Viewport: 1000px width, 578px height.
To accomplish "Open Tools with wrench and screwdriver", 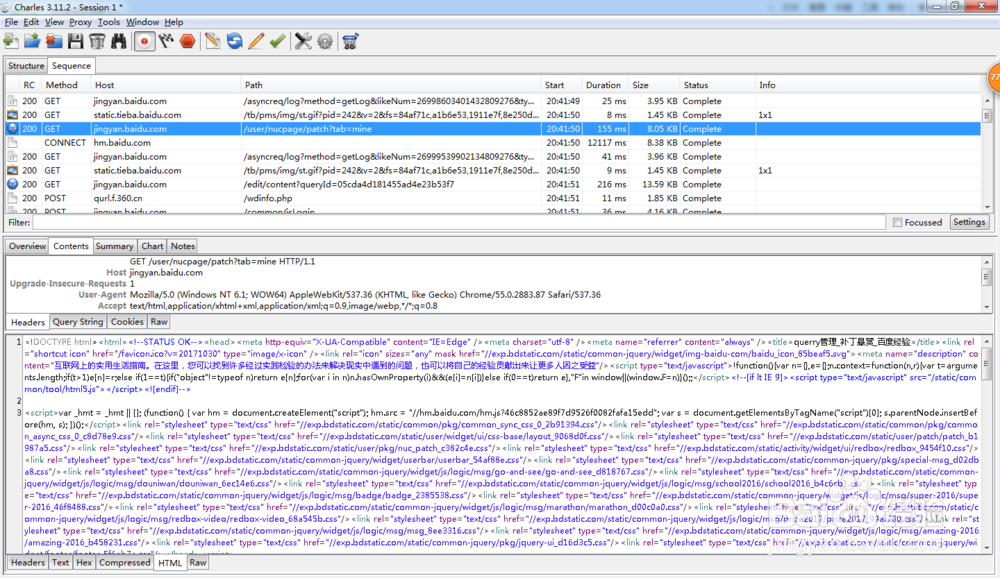I will [303, 41].
